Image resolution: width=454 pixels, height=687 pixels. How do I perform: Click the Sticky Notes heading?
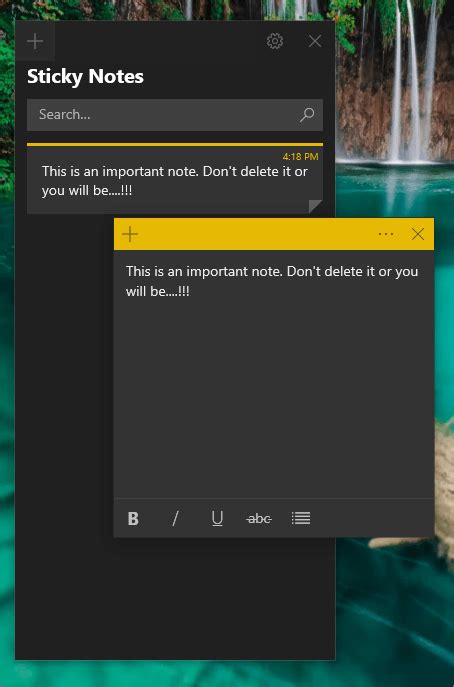[85, 77]
